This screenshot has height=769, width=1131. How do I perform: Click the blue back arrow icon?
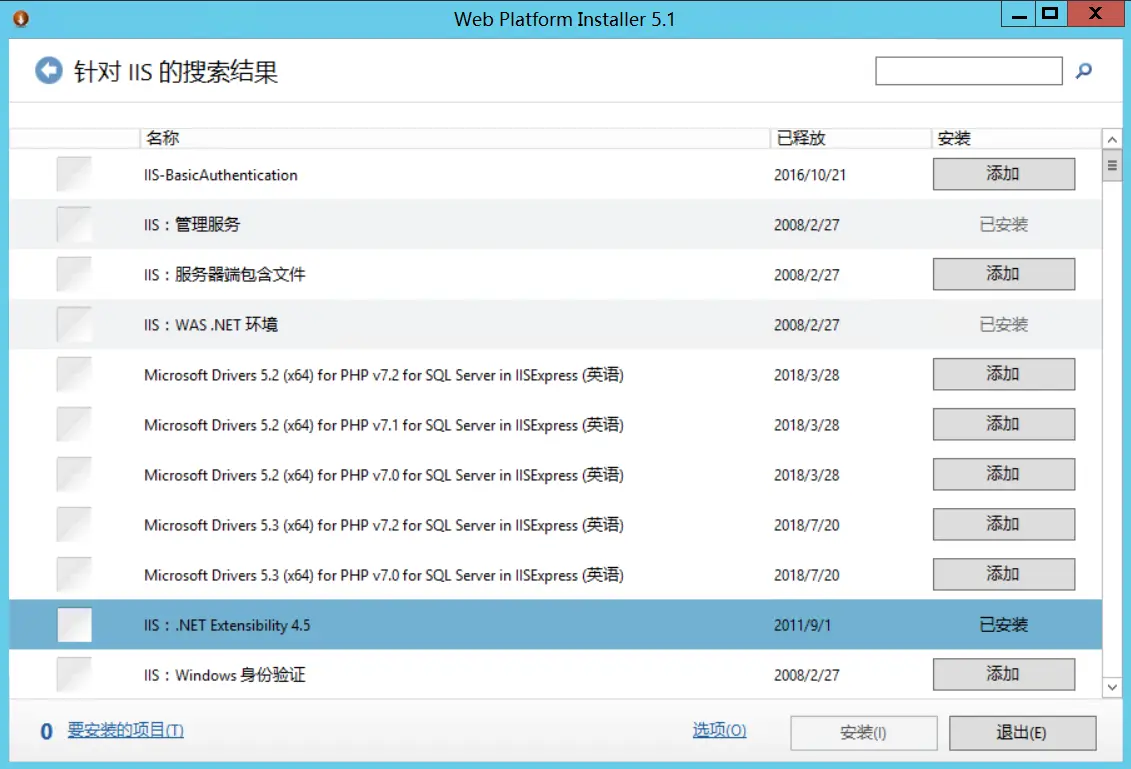pyautogui.click(x=49, y=71)
